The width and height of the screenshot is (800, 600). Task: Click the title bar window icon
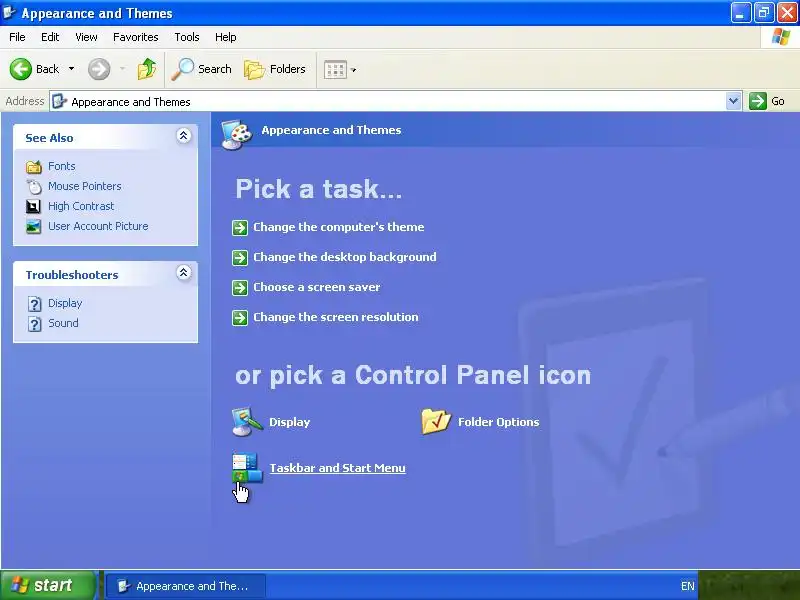9,12
